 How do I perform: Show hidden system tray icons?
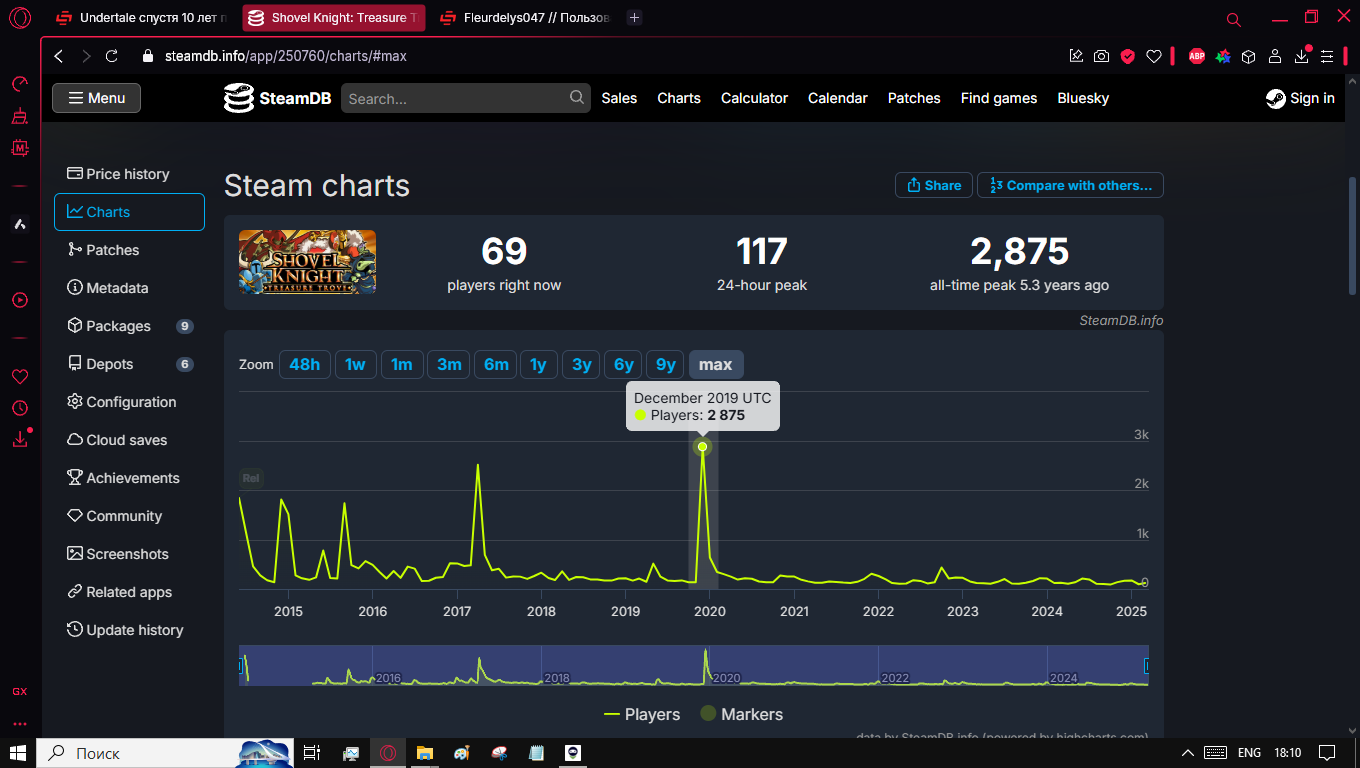[x=1188, y=753]
